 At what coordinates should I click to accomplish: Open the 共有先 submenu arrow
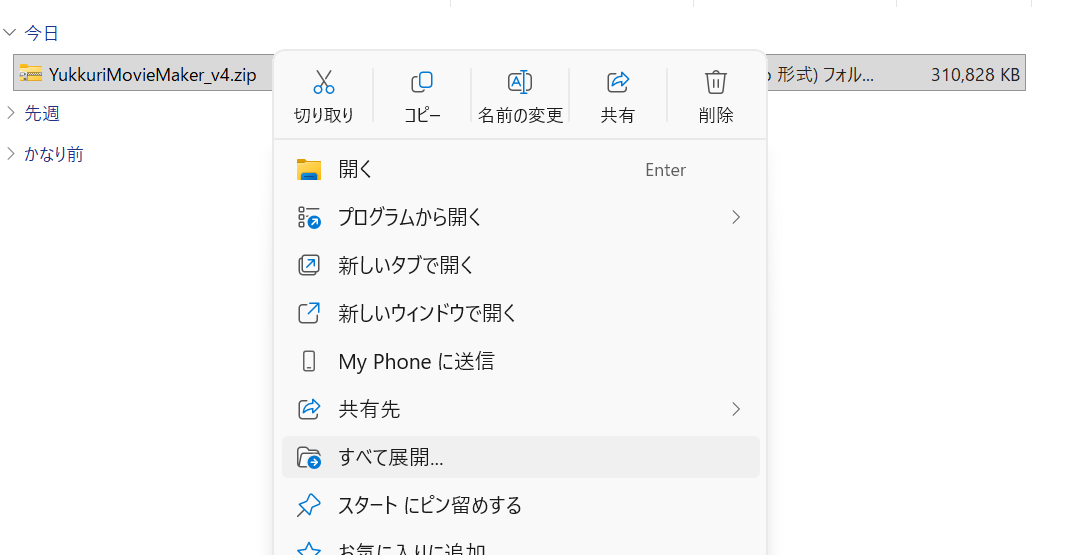[736, 409]
